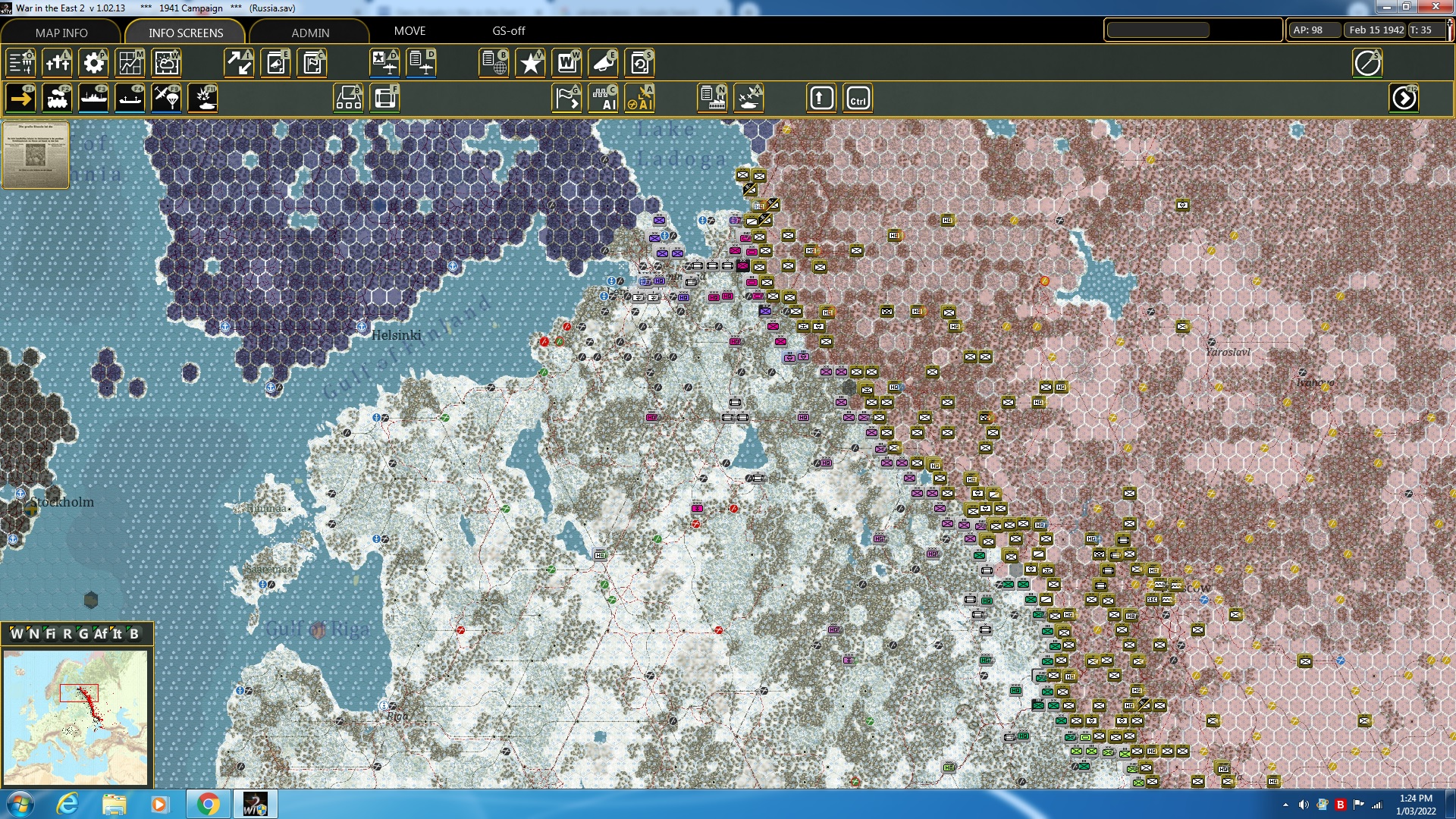This screenshot has width=1456, height=819.
Task: Launch Internet Explorer from the taskbar
Action: click(x=67, y=804)
